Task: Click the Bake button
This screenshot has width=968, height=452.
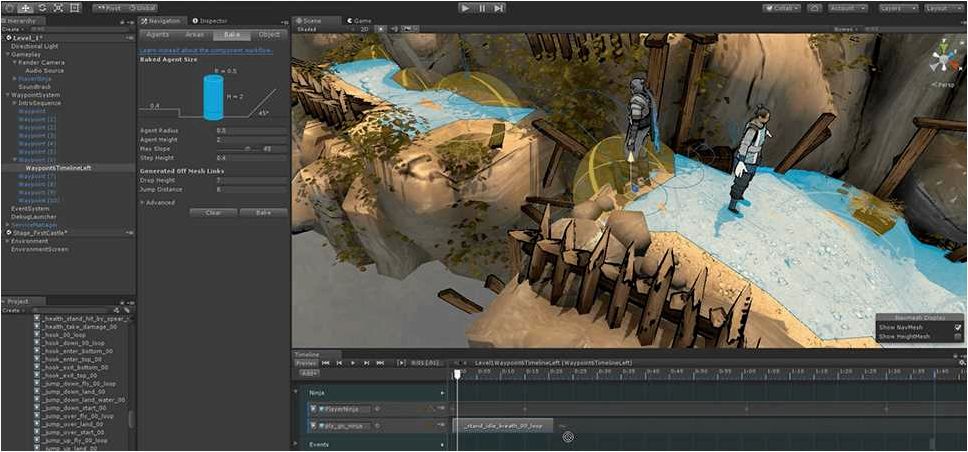Action: pyautogui.click(x=264, y=212)
